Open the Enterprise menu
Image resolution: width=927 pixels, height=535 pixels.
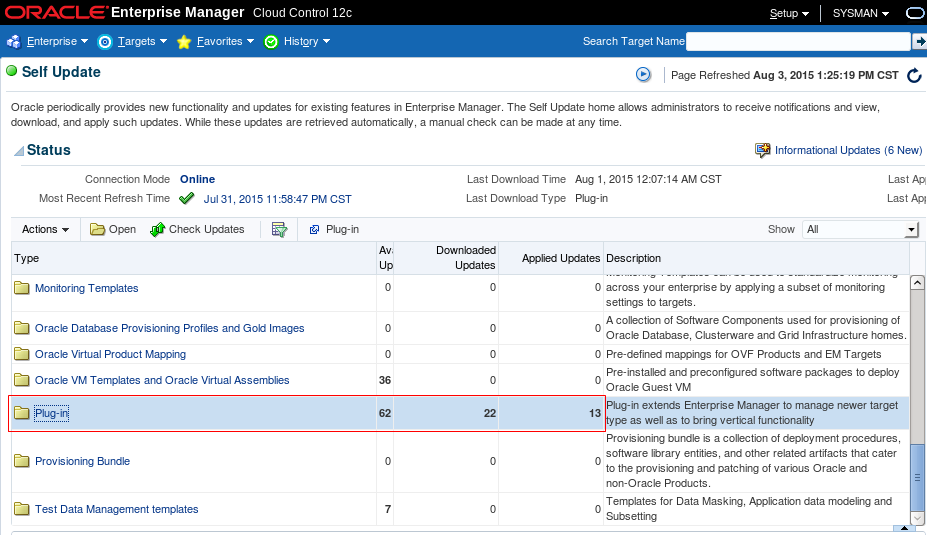(57, 41)
